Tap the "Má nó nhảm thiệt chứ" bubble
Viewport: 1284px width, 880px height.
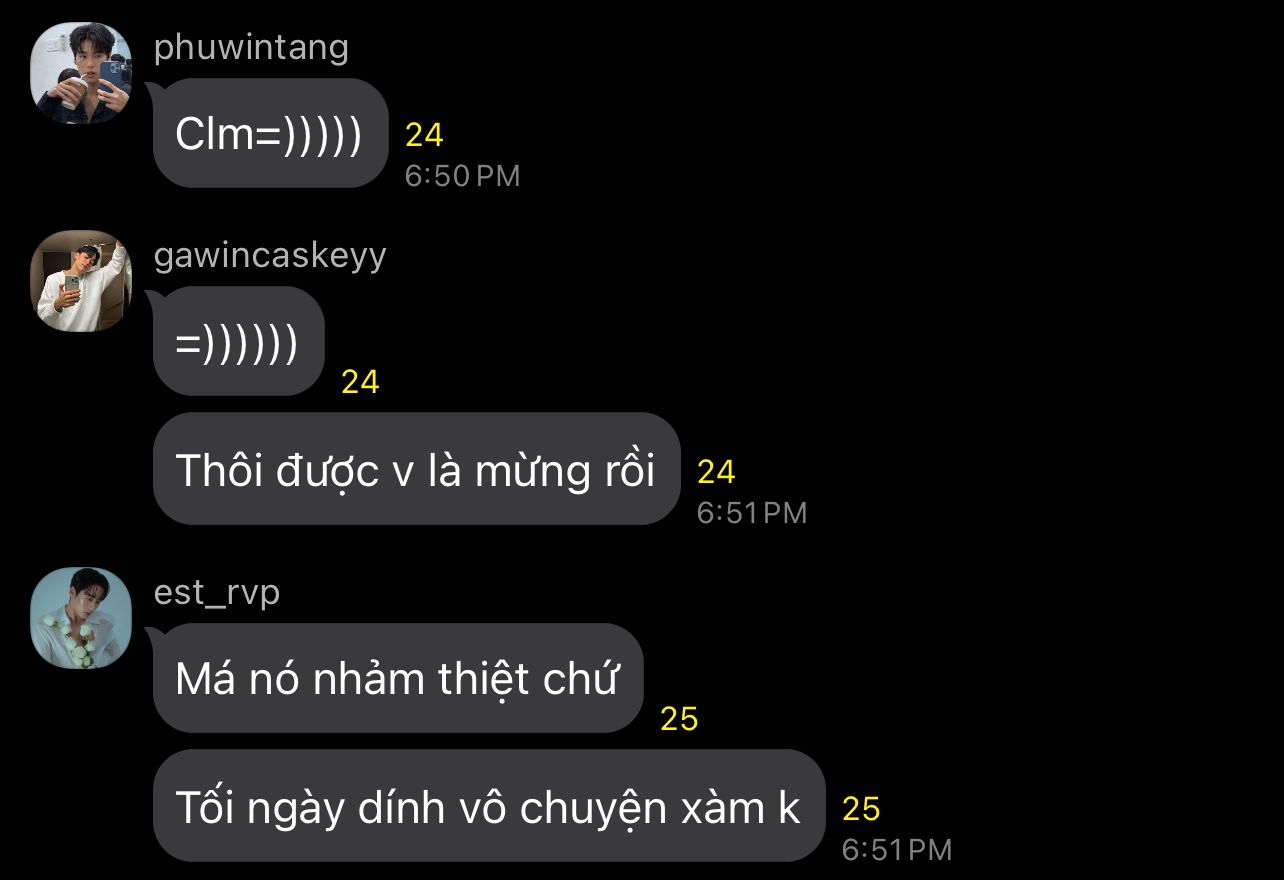tap(398, 679)
